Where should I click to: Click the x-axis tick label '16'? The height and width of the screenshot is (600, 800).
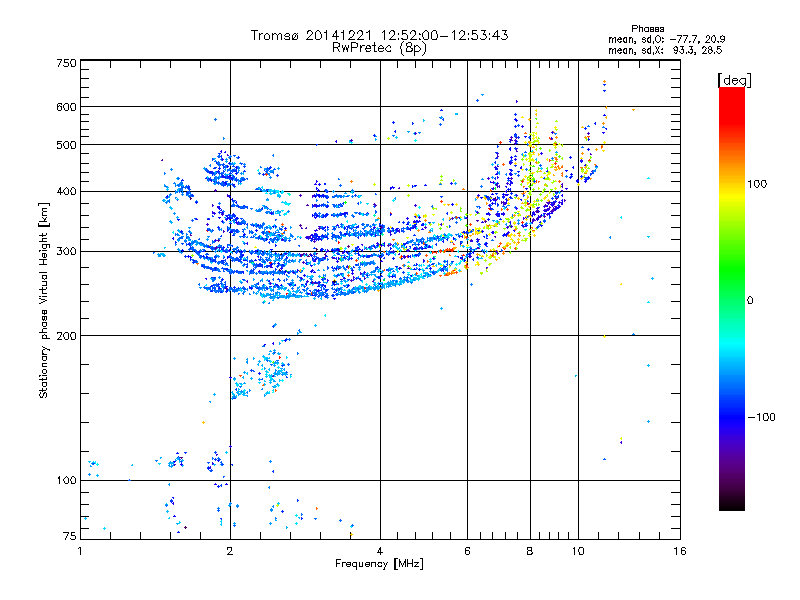click(680, 551)
